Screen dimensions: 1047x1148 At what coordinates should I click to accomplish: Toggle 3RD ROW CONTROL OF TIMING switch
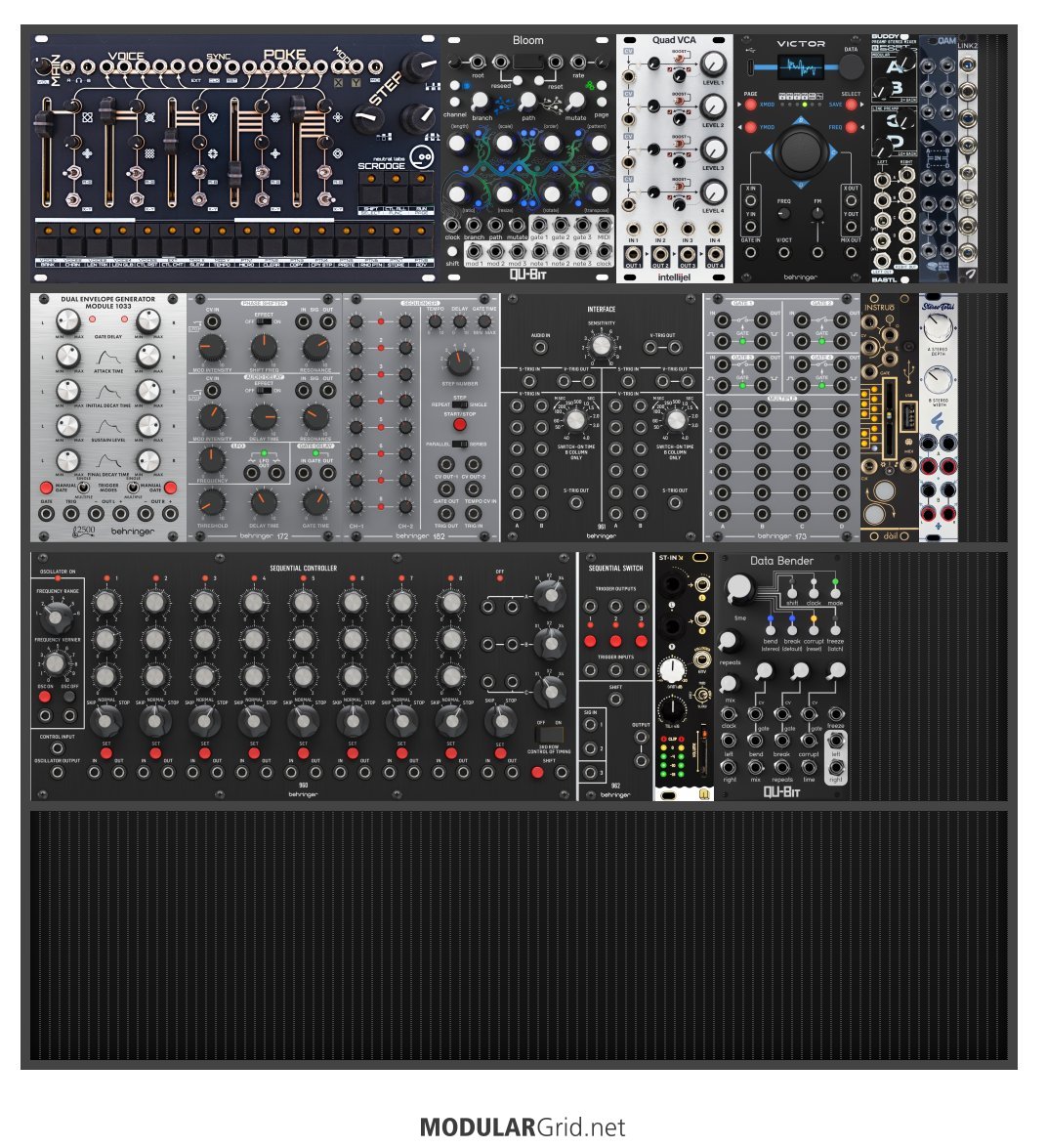[549, 735]
